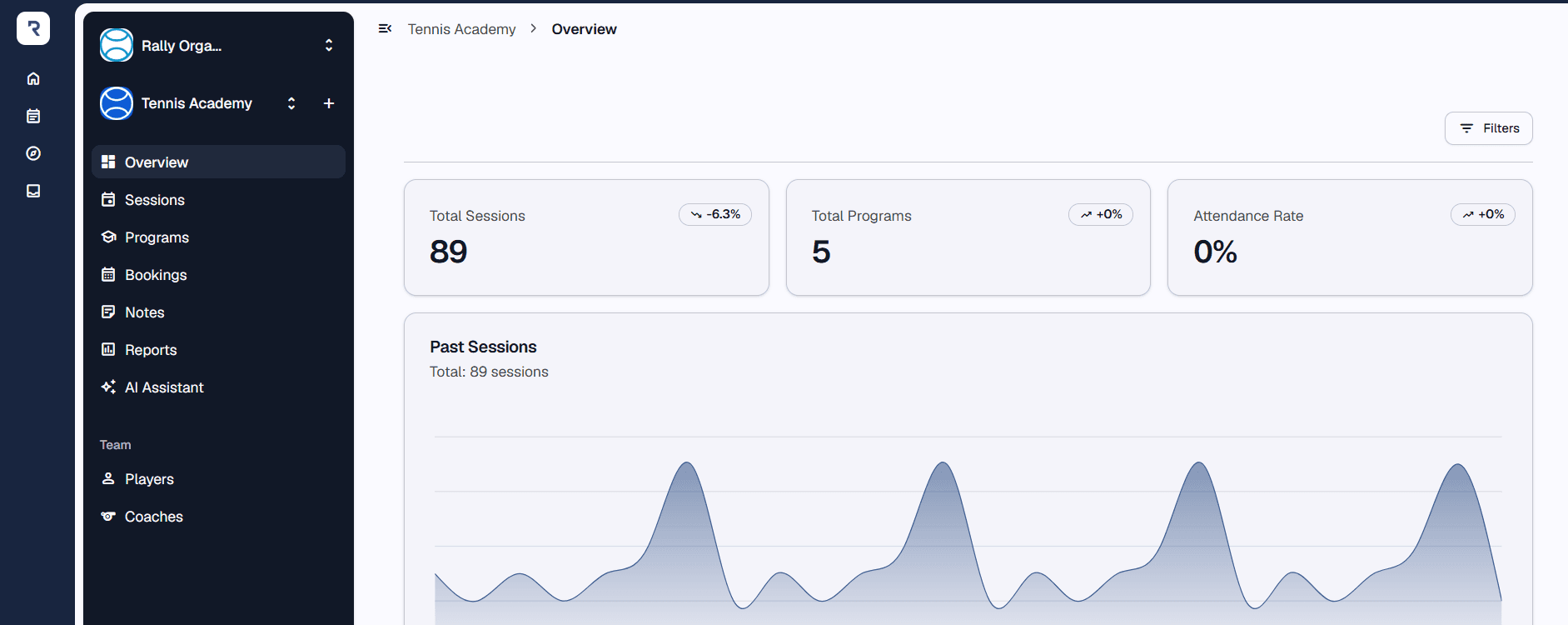Expand the Rally Organization switcher

click(x=329, y=45)
